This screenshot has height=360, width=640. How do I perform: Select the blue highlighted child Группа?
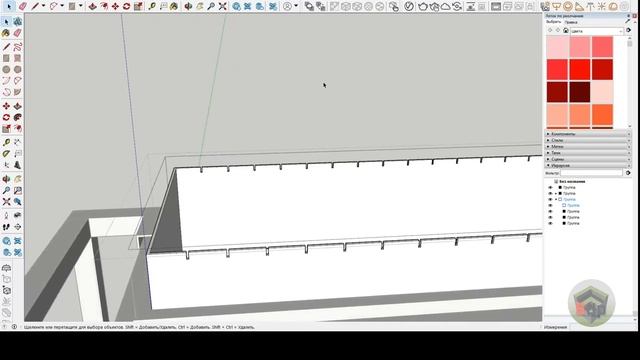tap(573, 206)
